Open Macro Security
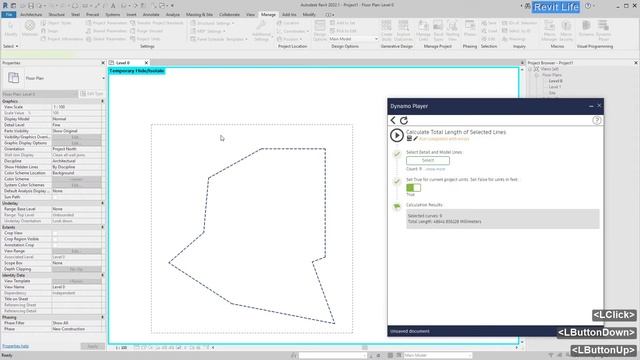Screen dimensions: 640x360 (566, 31)
